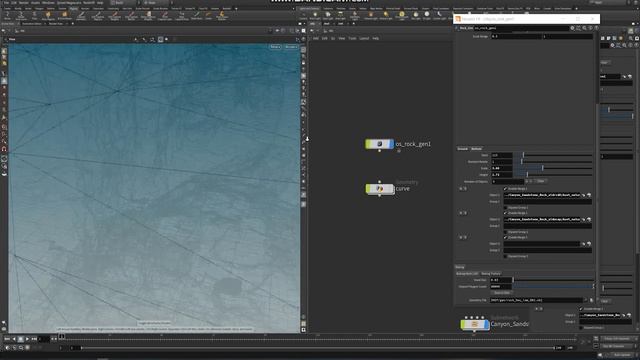Switch to the Refine tab
This screenshot has width=640, height=360.
point(476,149)
